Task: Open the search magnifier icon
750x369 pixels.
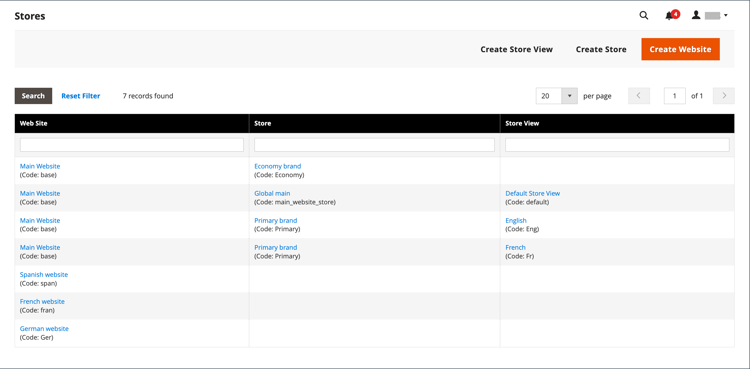Action: 644,16
